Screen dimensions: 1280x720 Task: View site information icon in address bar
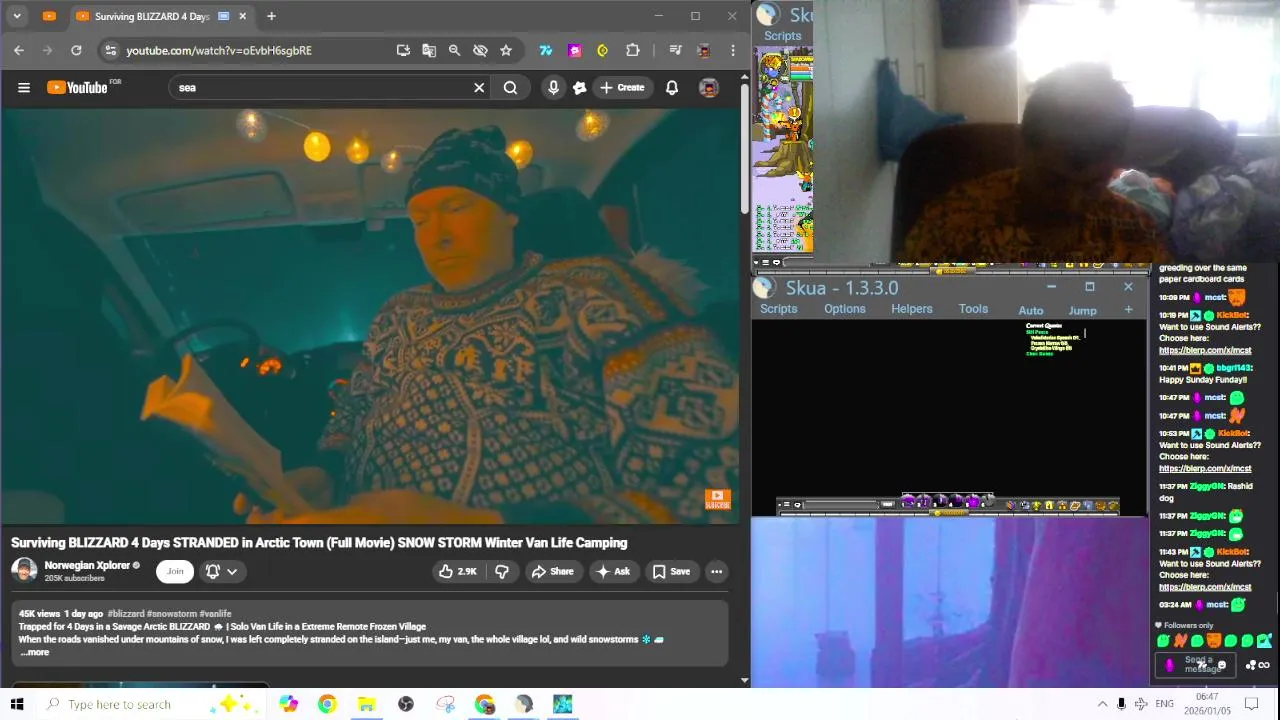[x=110, y=50]
